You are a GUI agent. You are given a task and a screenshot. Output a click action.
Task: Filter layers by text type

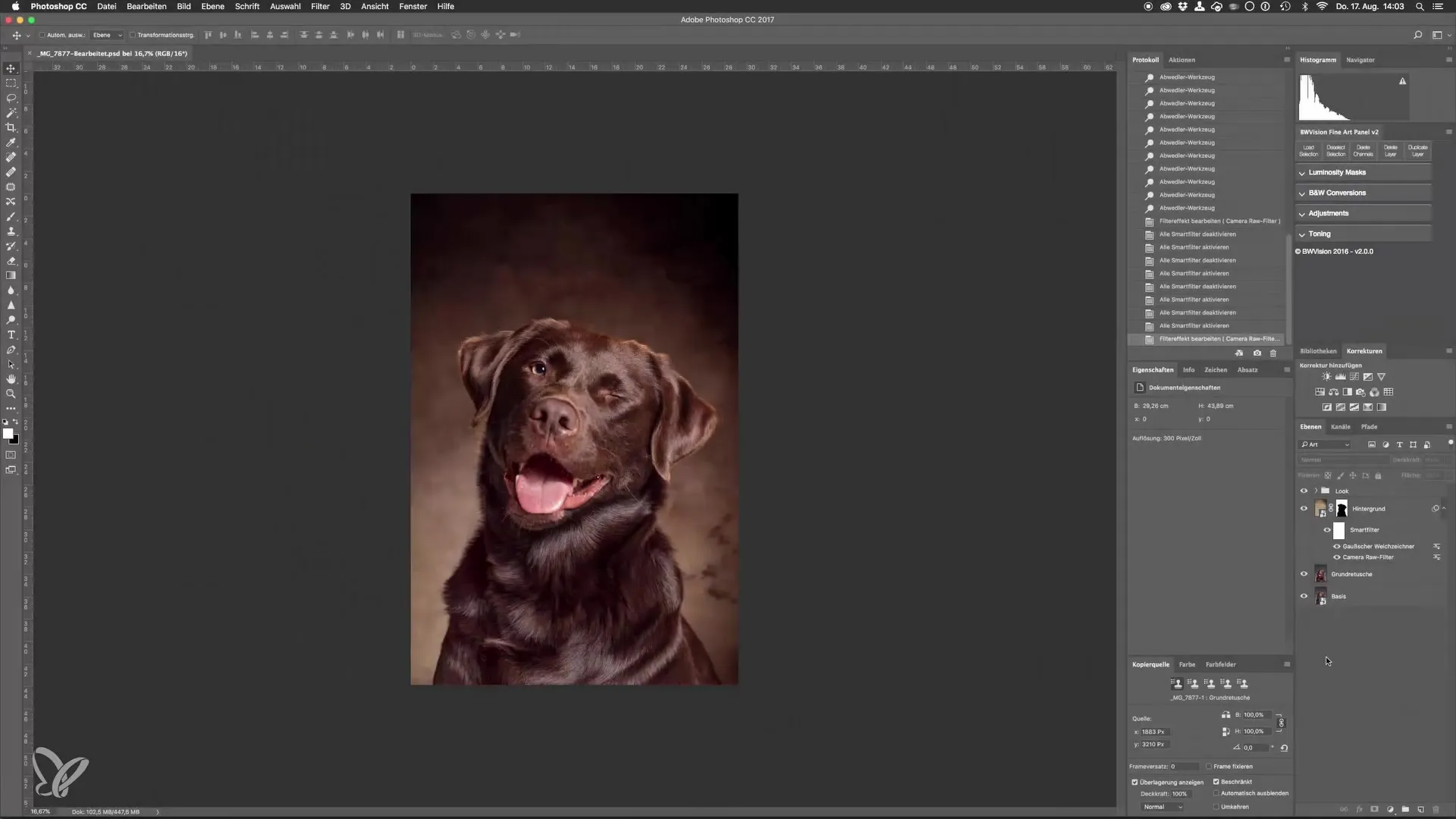tap(1399, 445)
